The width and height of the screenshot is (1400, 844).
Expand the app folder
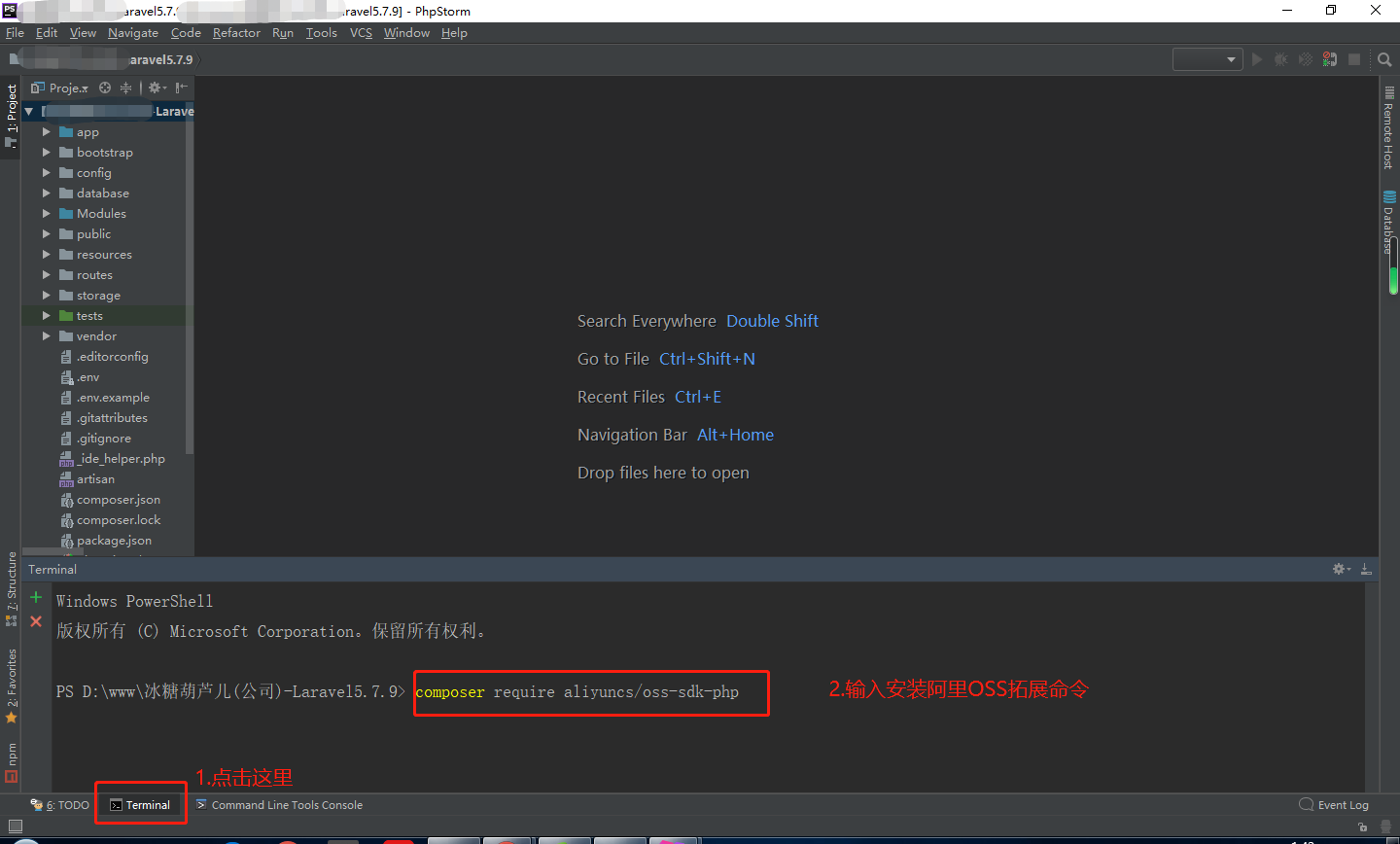[x=46, y=132]
